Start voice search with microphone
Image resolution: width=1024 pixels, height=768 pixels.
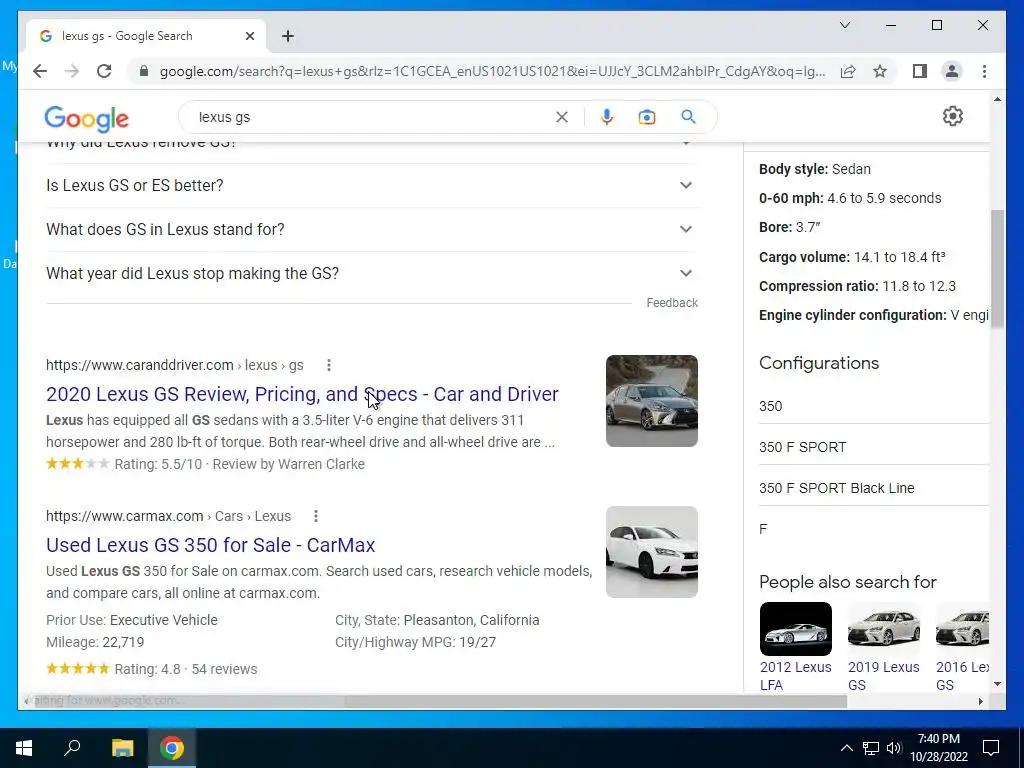(607, 118)
